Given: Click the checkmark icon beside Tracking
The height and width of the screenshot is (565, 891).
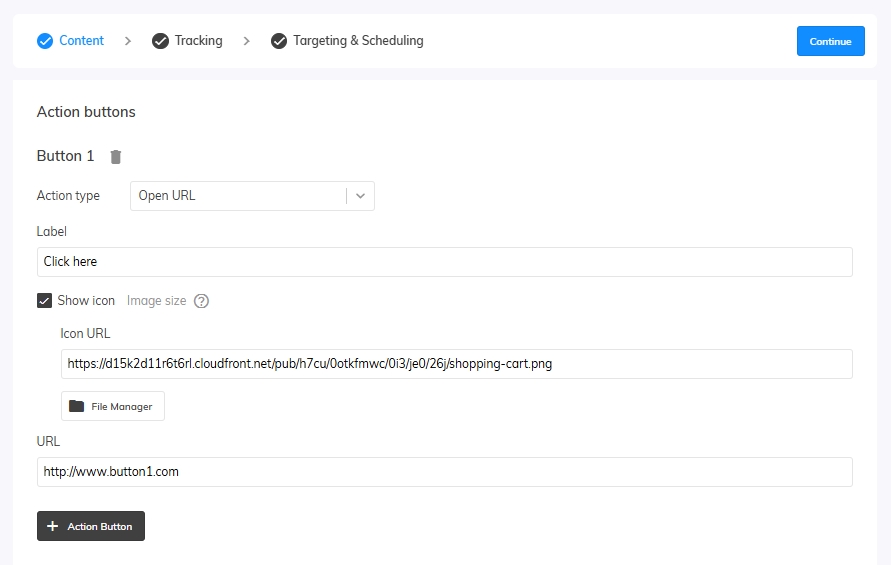Looking at the screenshot, I should (x=160, y=41).
